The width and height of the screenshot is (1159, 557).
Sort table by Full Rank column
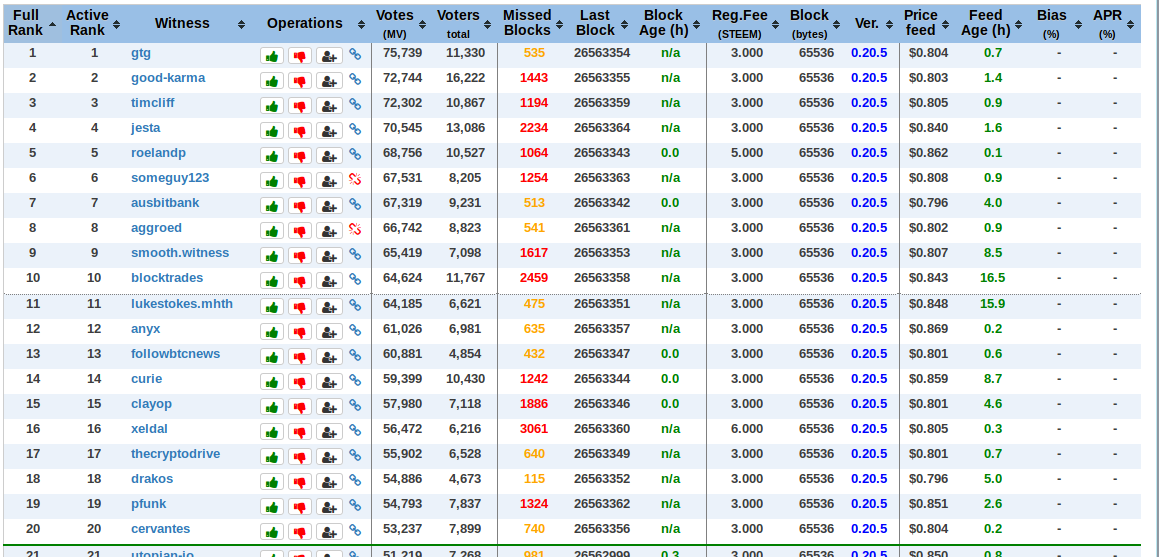tap(30, 23)
